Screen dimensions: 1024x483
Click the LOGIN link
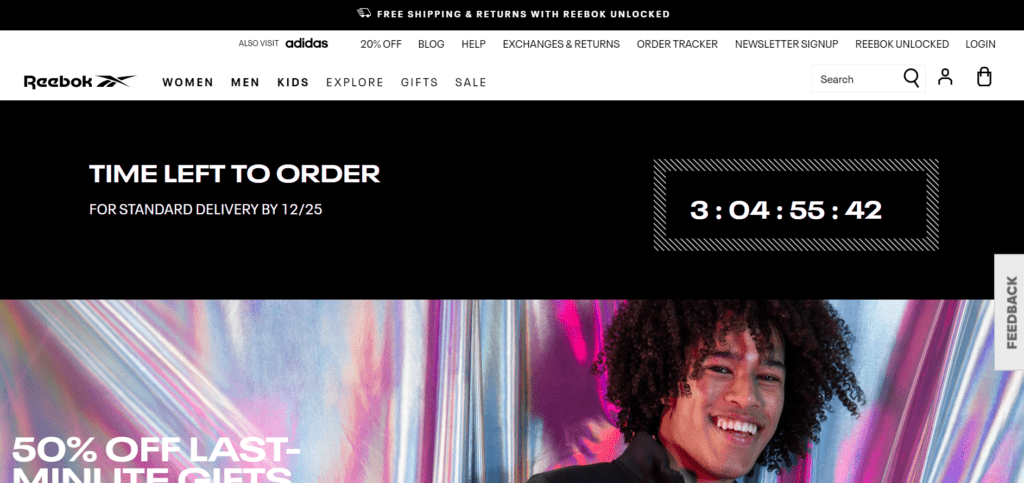(x=980, y=44)
